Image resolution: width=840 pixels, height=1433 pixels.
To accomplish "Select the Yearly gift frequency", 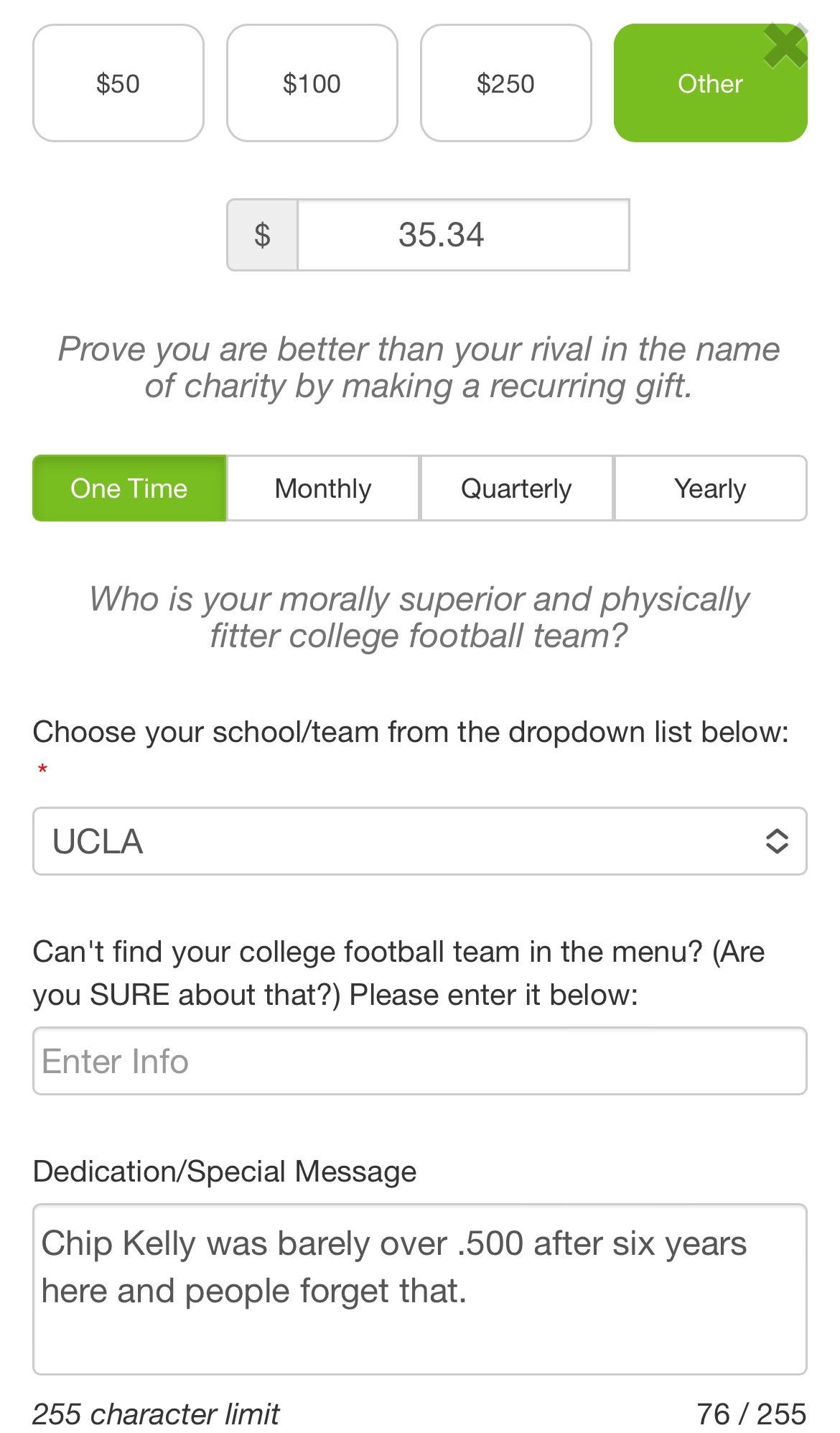I will click(x=710, y=488).
